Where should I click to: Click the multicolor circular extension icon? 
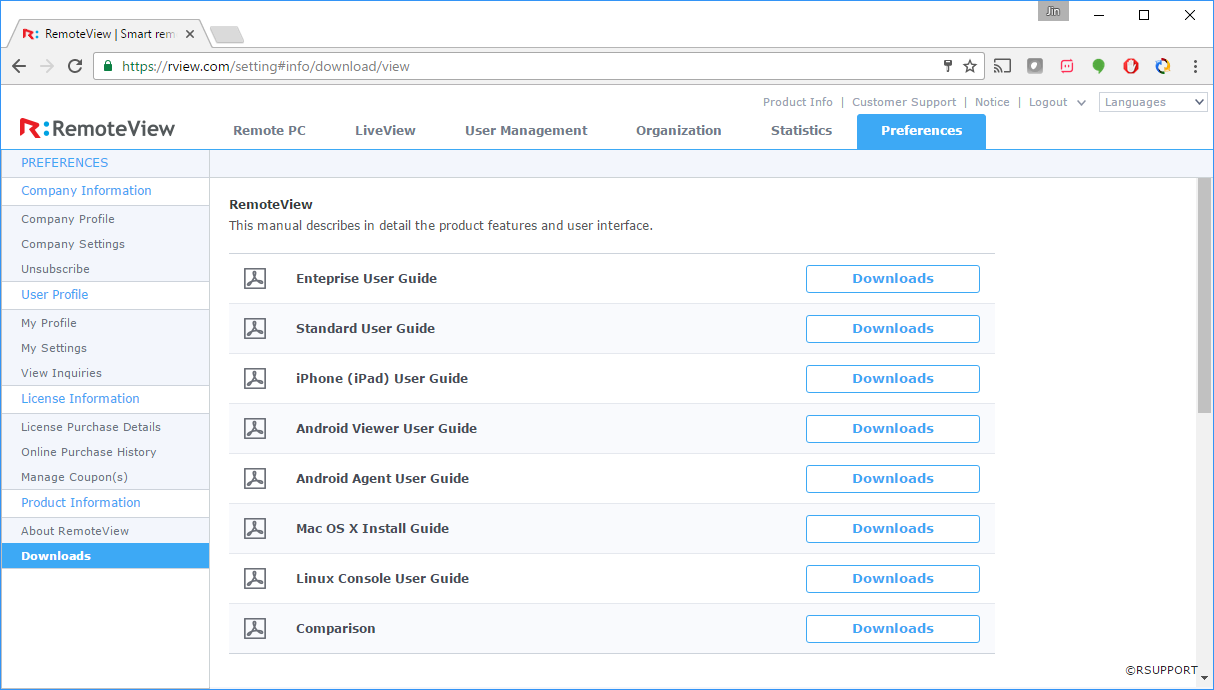point(1163,66)
